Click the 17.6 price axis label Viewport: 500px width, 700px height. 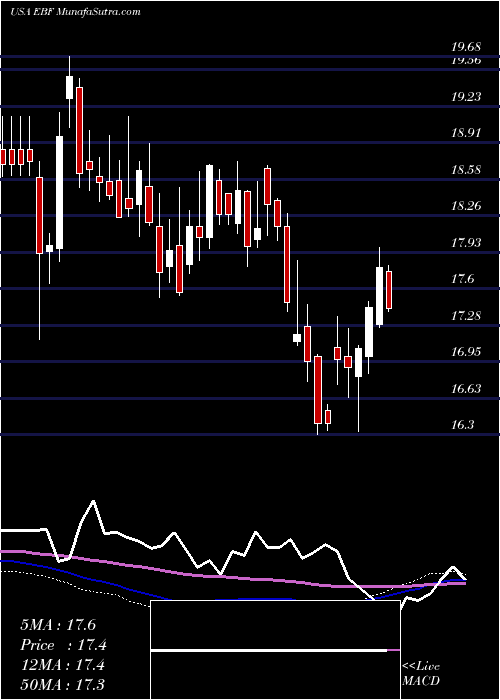pos(462,279)
